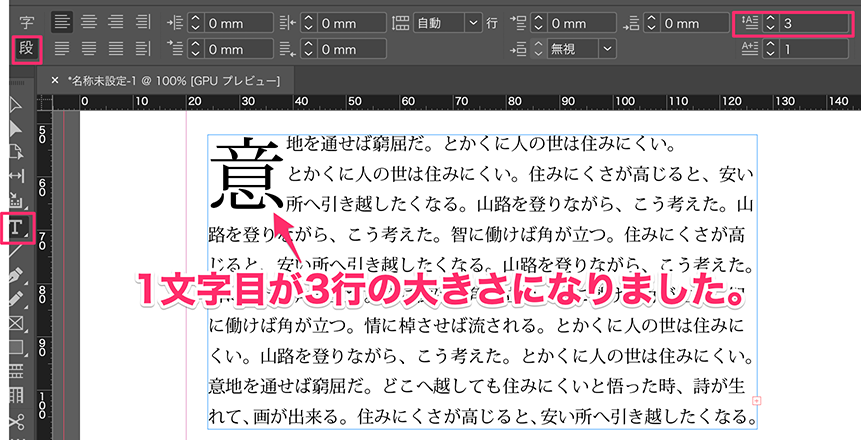Image resolution: width=861 pixels, height=440 pixels.
Task: Open the 無視 paragraph spacing dropdown
Action: pyautogui.click(x=607, y=49)
